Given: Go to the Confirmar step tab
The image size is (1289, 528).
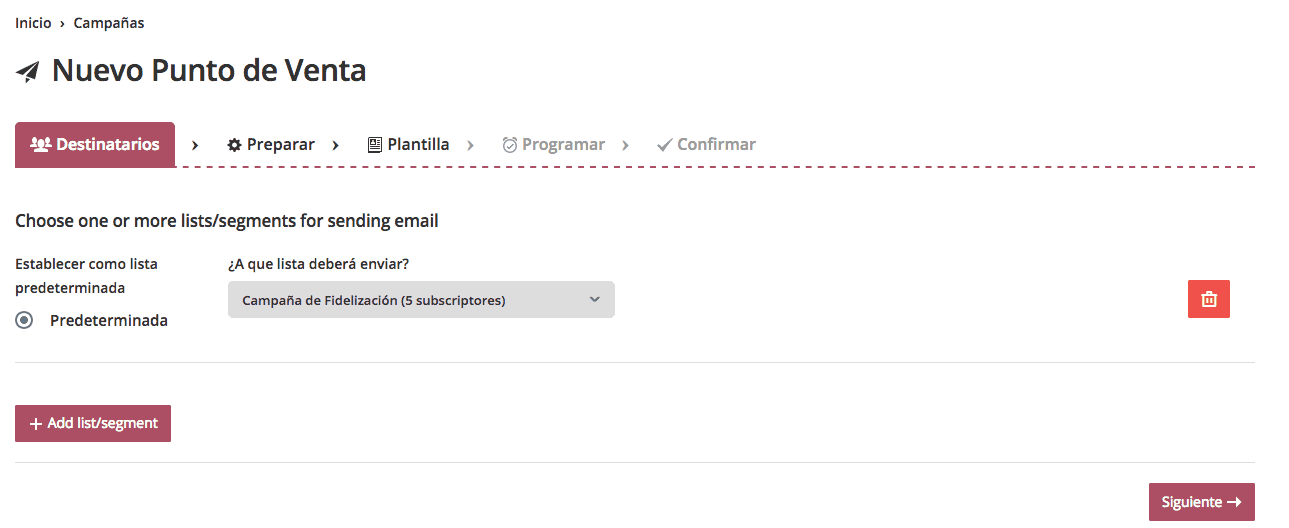Looking at the screenshot, I should point(706,145).
